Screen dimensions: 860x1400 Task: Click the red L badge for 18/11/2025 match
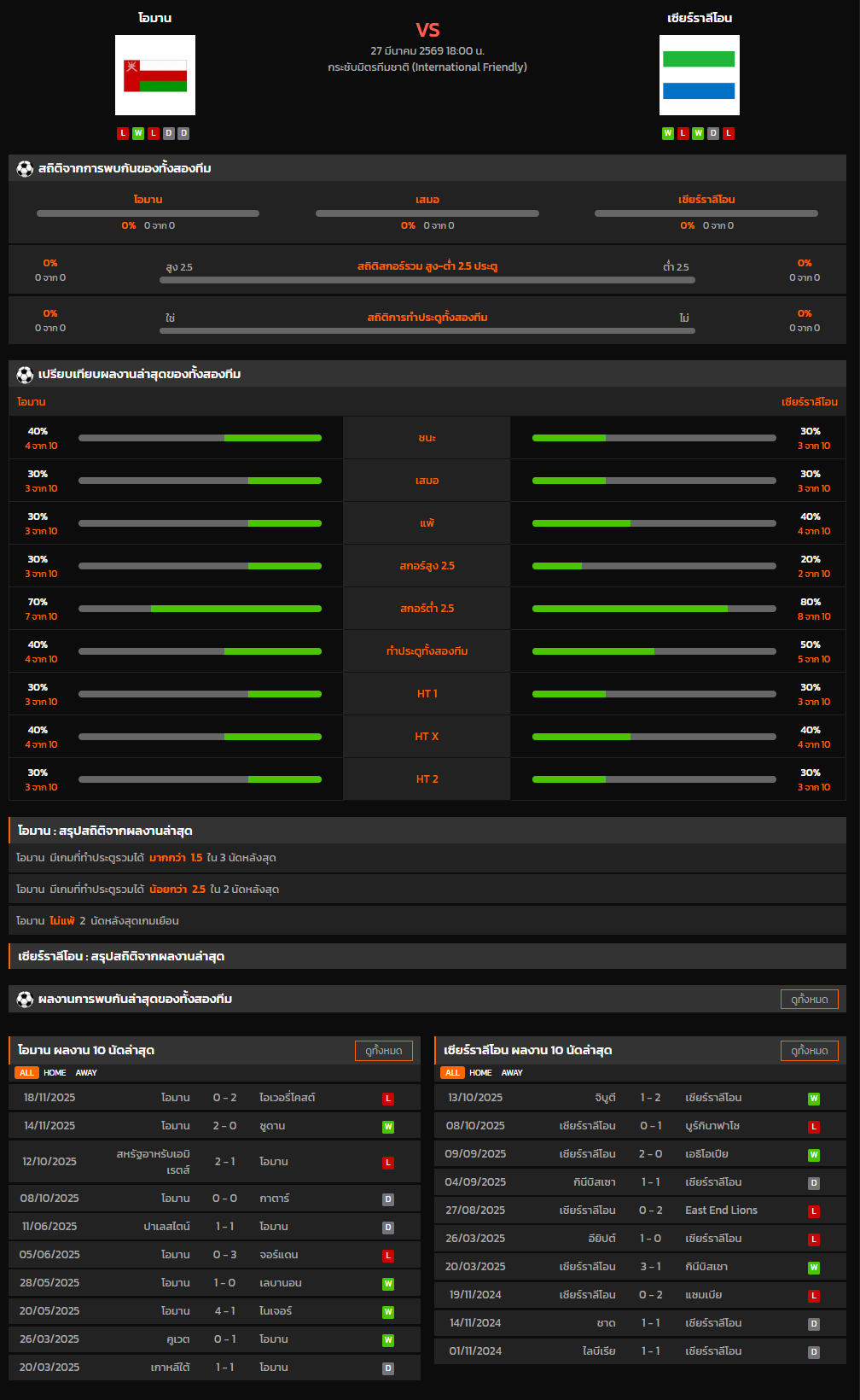click(388, 1099)
